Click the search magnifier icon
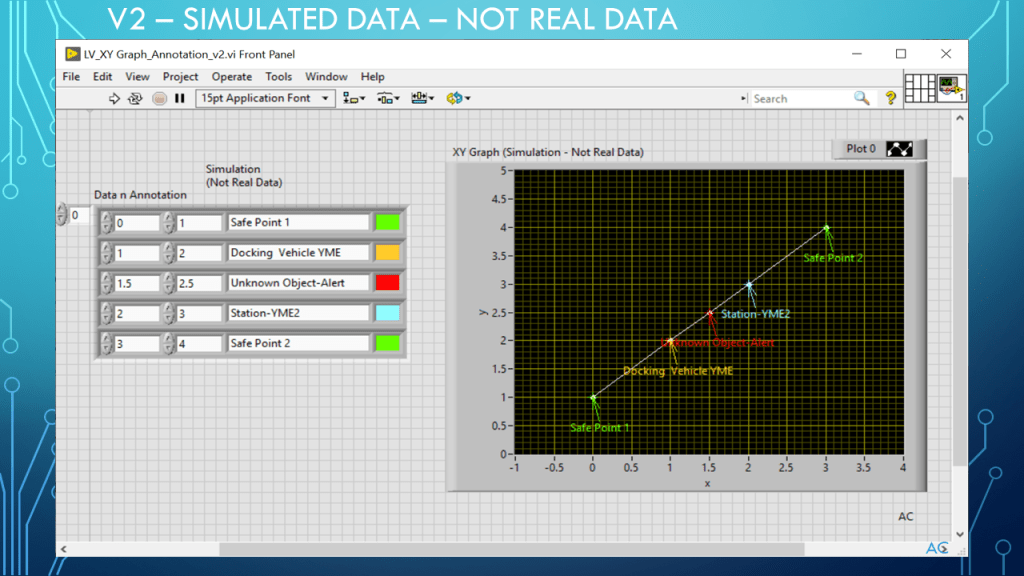This screenshot has width=1024, height=576. coord(861,98)
